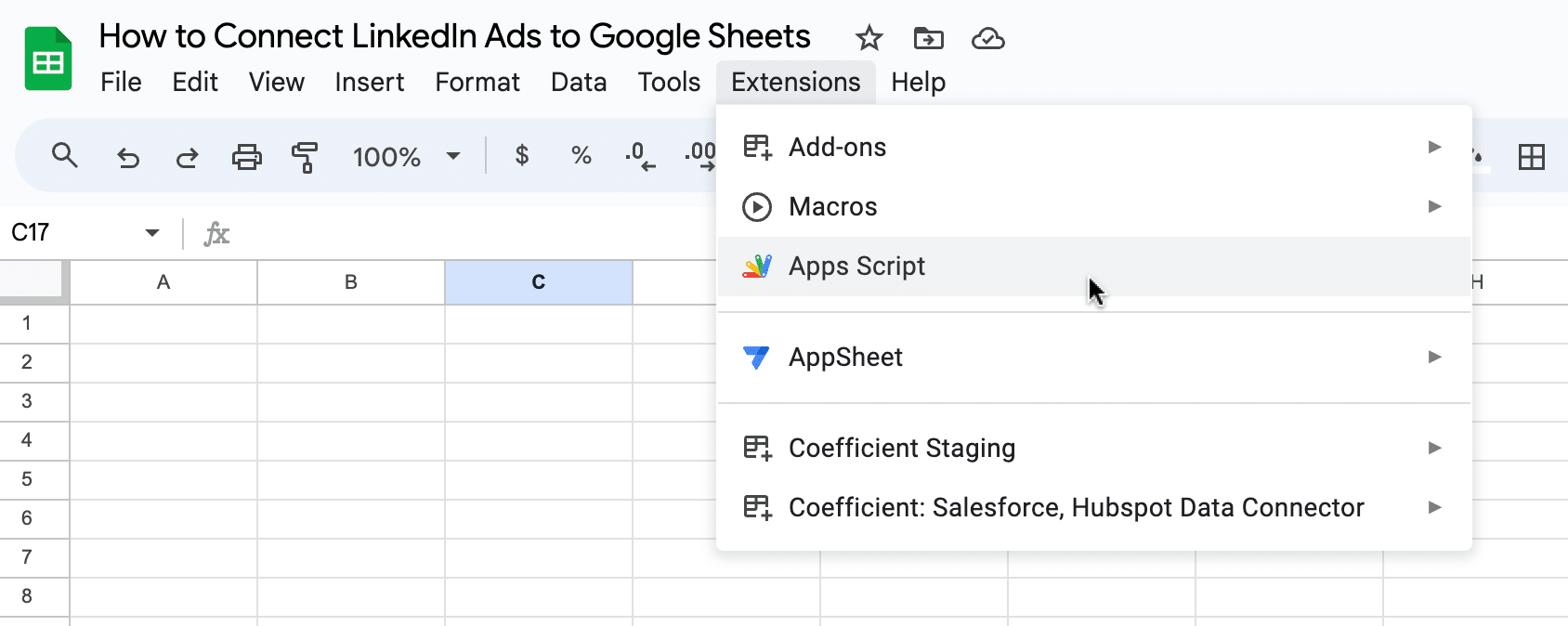Expand the Macros submenu arrow
Image resolution: width=1568 pixels, height=626 pixels.
(1435, 206)
